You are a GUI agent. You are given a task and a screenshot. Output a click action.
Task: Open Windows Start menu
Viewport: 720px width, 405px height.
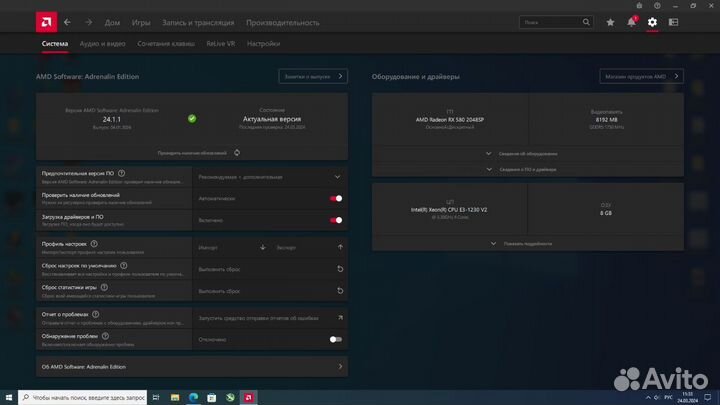point(9,397)
